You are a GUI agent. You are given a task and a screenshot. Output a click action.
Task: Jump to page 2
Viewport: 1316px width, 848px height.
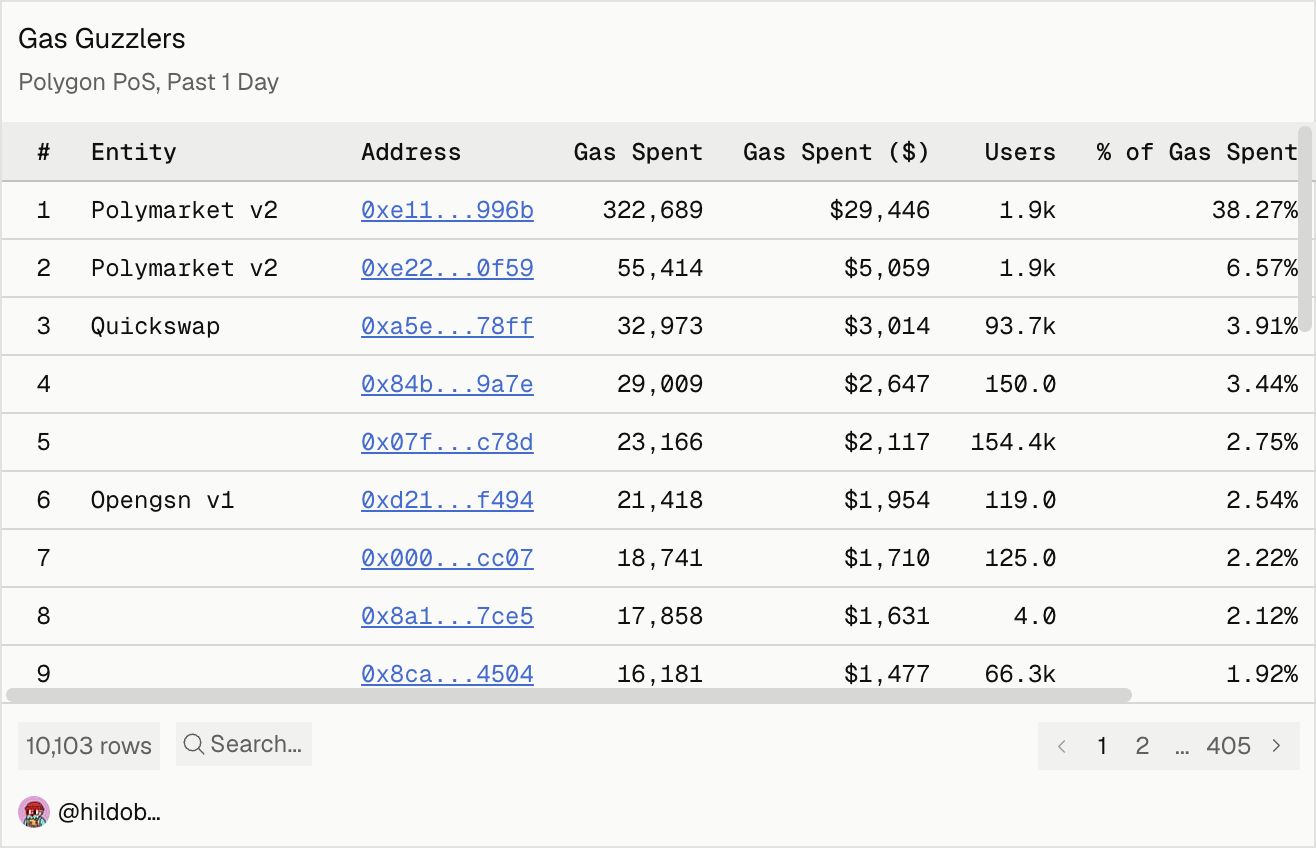point(1142,746)
